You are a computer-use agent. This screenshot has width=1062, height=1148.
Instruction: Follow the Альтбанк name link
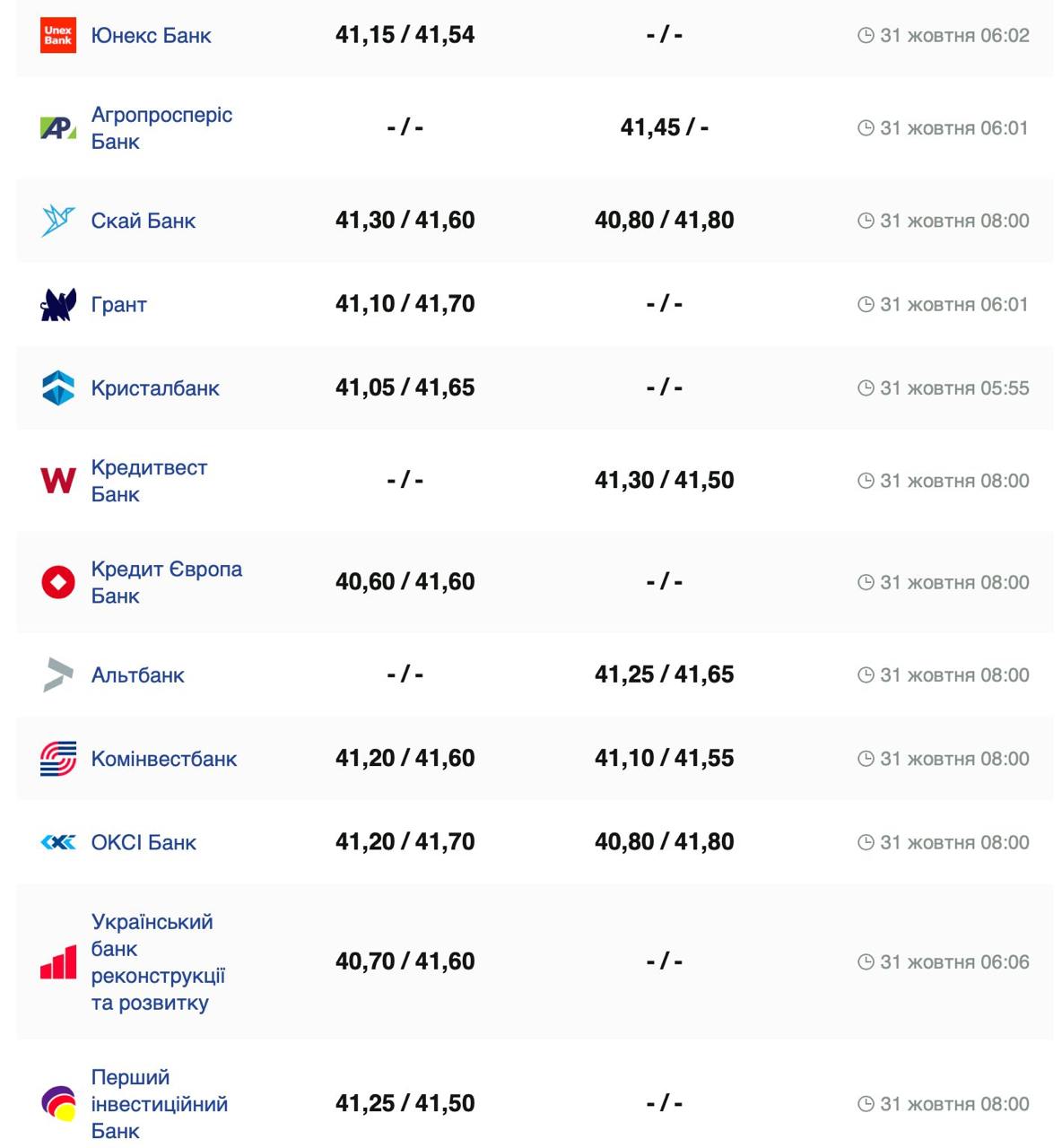tap(137, 675)
